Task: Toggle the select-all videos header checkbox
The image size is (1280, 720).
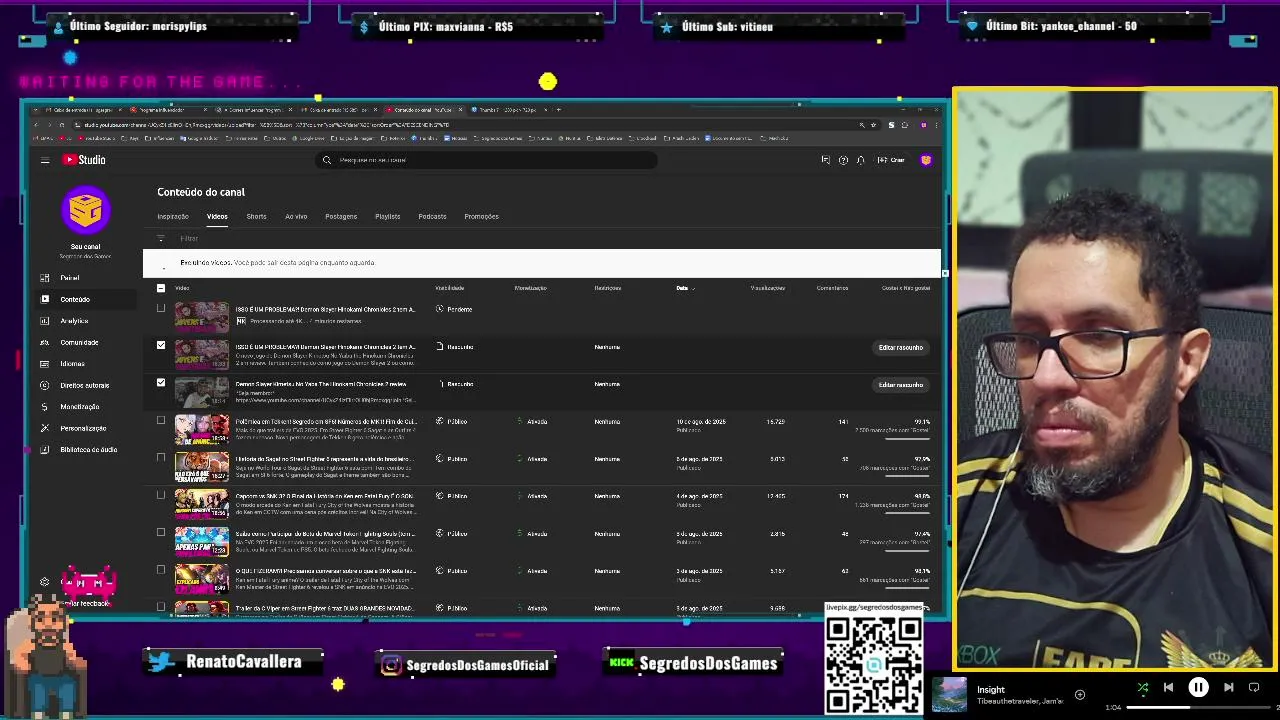Action: tap(161, 288)
